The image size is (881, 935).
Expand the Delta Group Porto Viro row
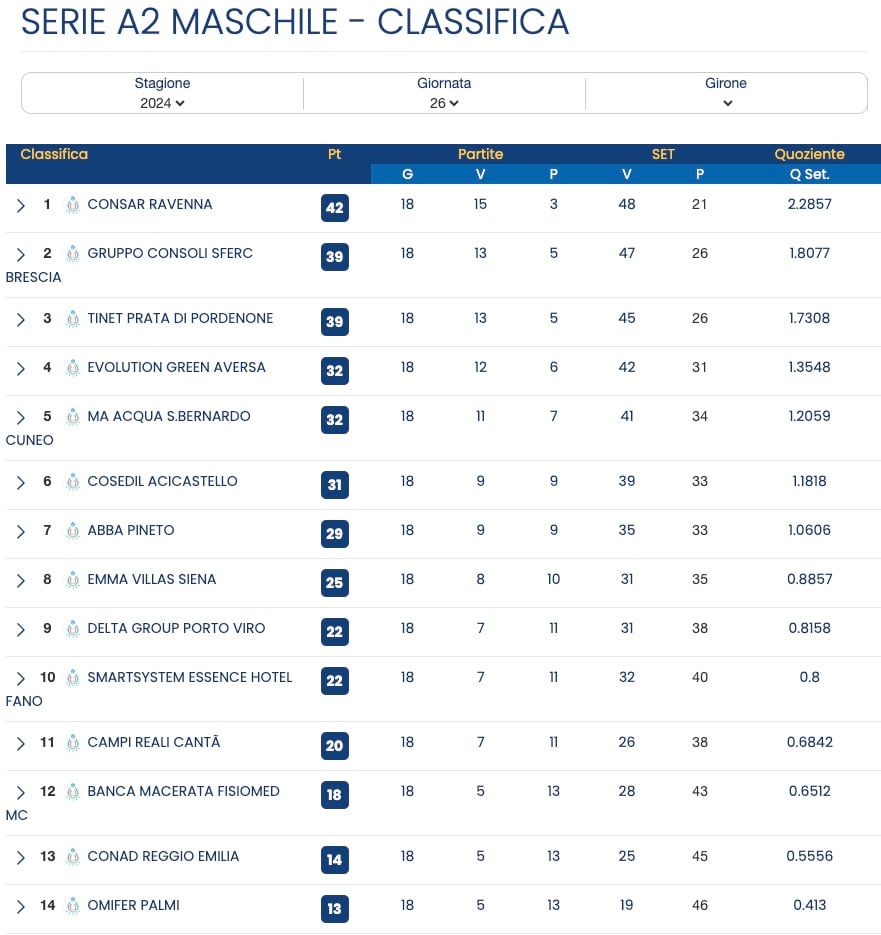coord(21,629)
